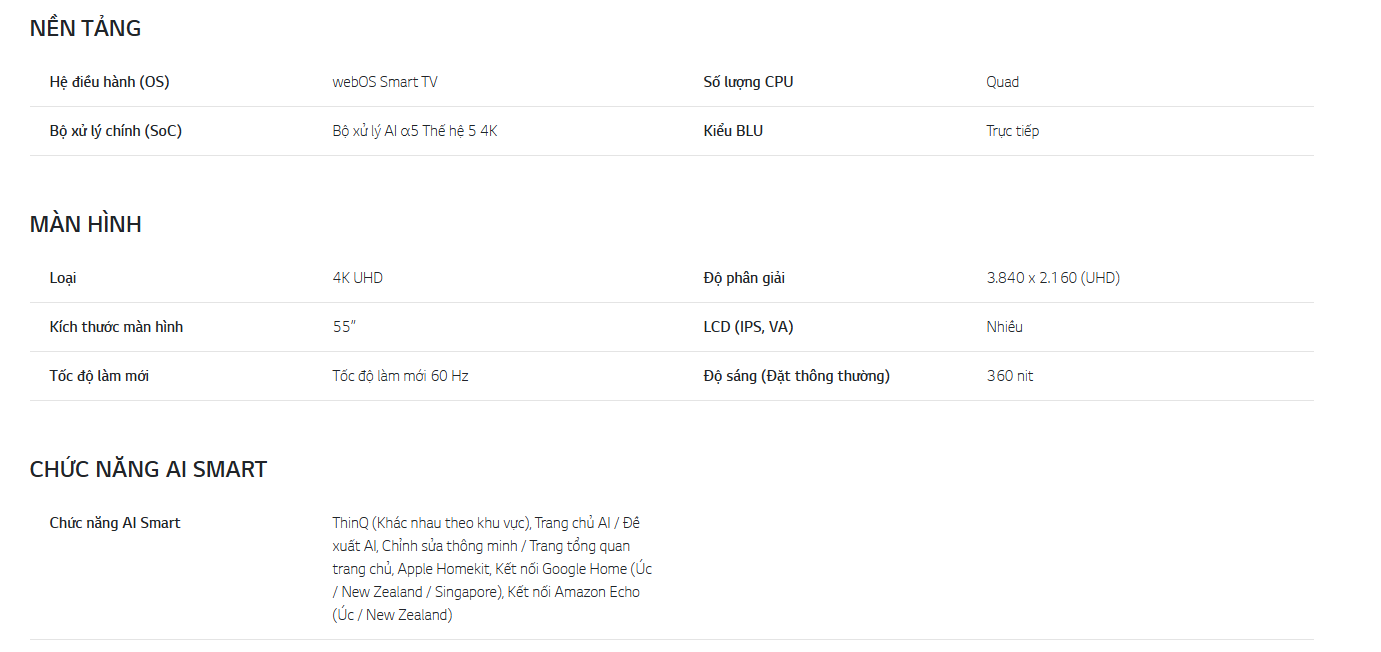
Task: Select the Kiểu BLU label
Action: click(x=733, y=131)
